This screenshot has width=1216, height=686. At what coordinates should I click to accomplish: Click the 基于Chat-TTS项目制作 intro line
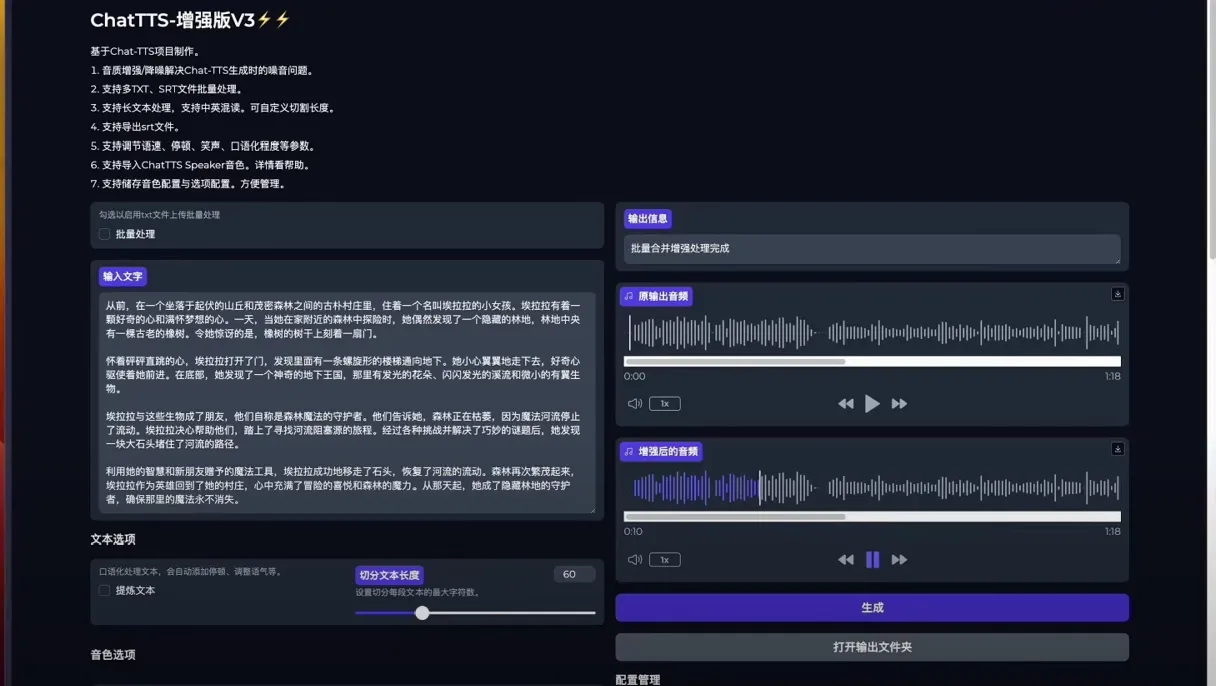point(145,51)
